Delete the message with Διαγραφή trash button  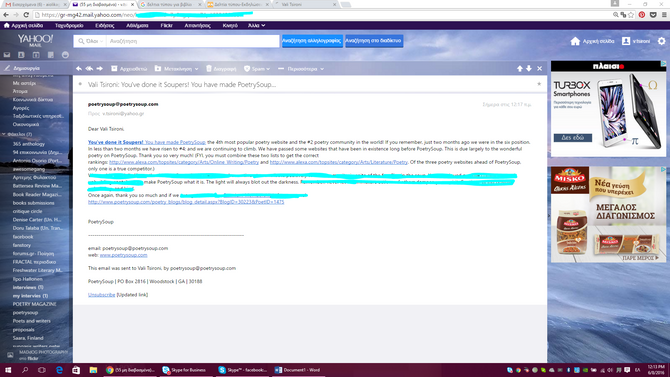[x=221, y=68]
